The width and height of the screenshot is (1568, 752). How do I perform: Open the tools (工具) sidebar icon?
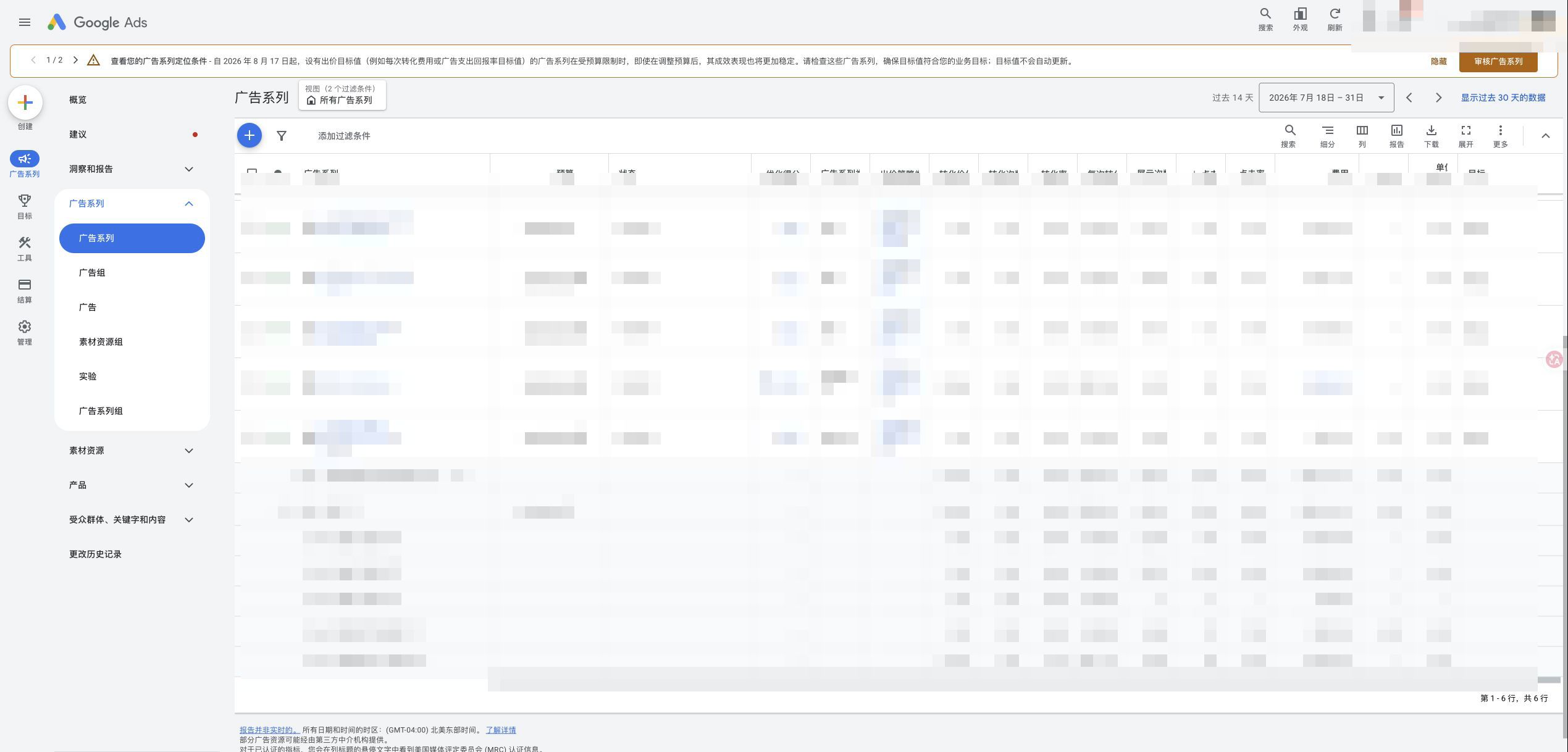[25, 248]
